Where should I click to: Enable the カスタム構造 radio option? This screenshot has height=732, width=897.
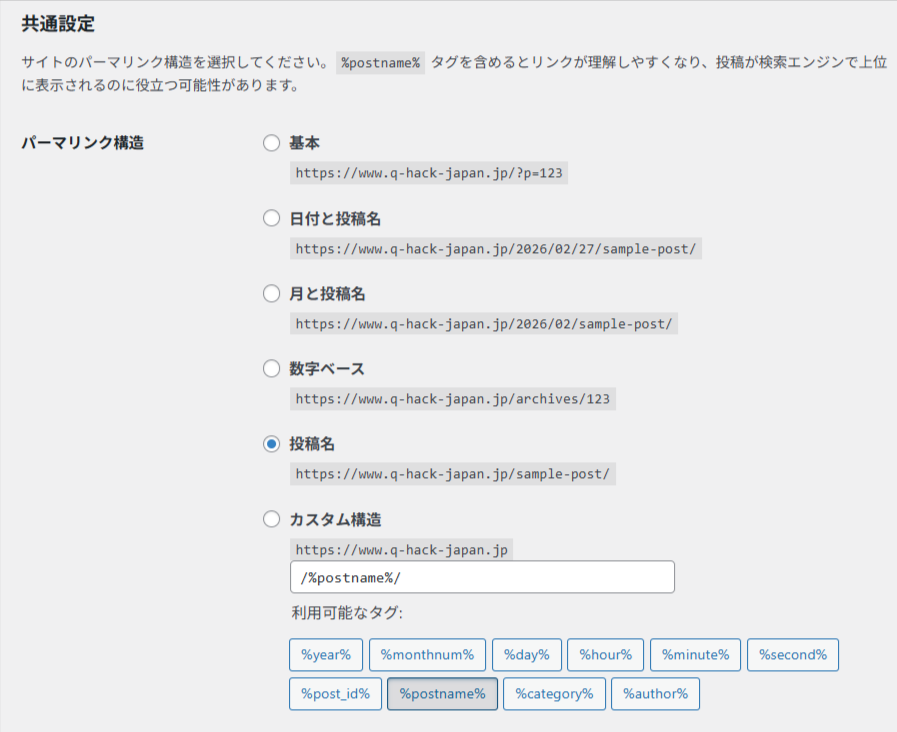(x=271, y=519)
